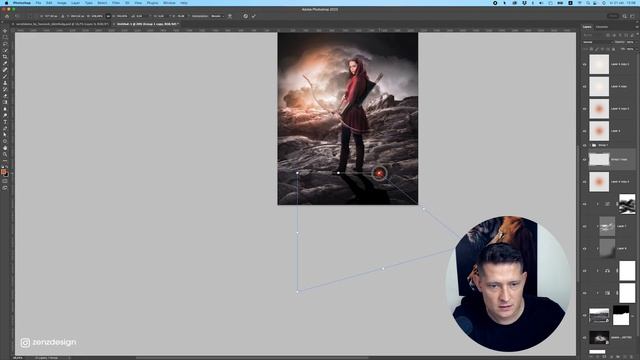Select the Clone Stamp tool
This screenshot has width=640, height=360.
coord(5,83)
